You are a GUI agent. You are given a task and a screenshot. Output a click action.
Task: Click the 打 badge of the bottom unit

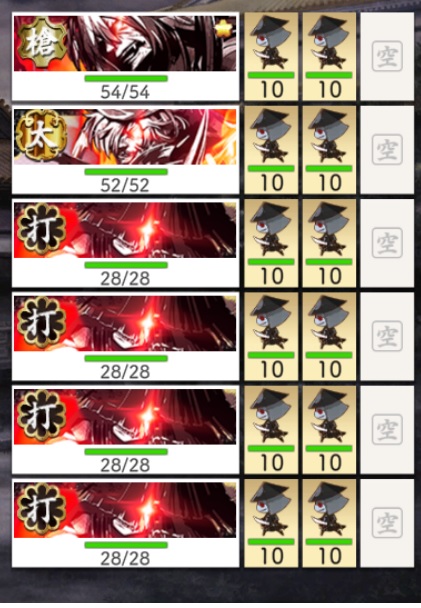[41, 509]
